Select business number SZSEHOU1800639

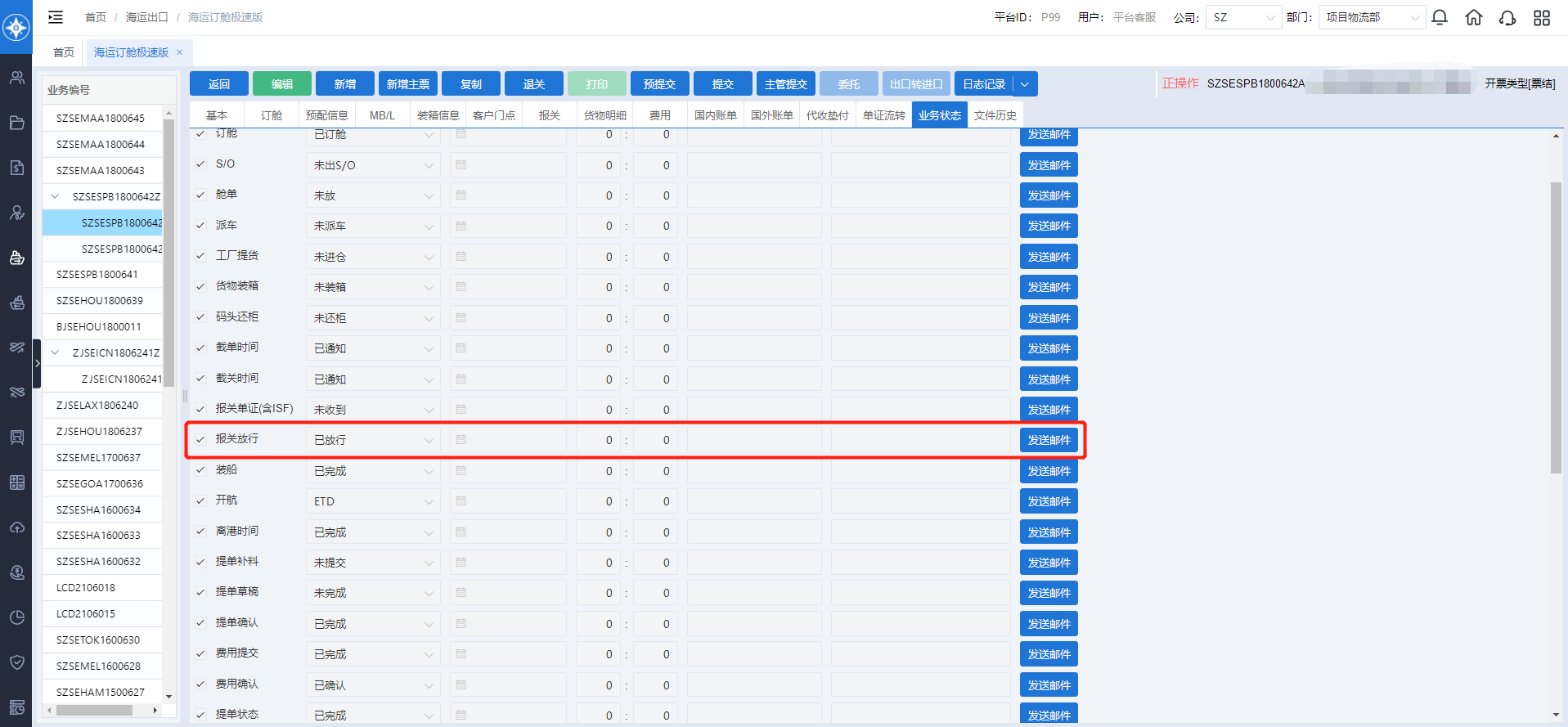coord(100,301)
